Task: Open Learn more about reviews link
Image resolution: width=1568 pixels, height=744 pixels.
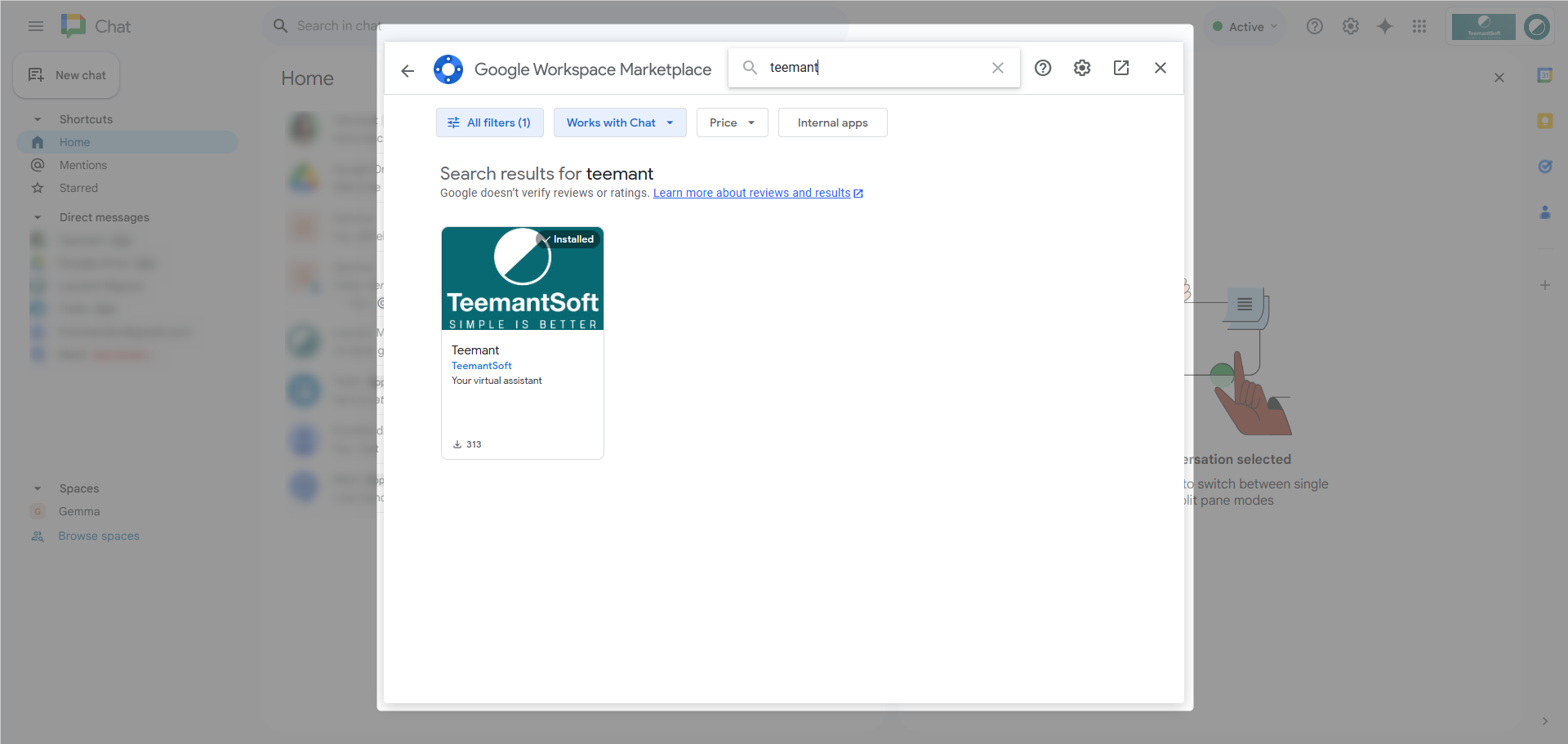Action: pos(758,193)
